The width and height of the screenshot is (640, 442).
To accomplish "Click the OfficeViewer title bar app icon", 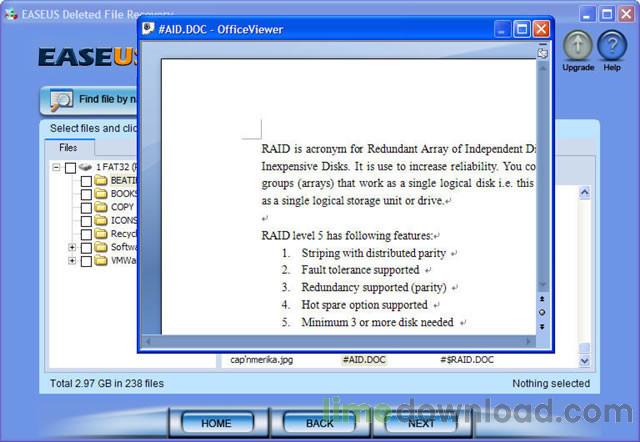I will tap(148, 29).
